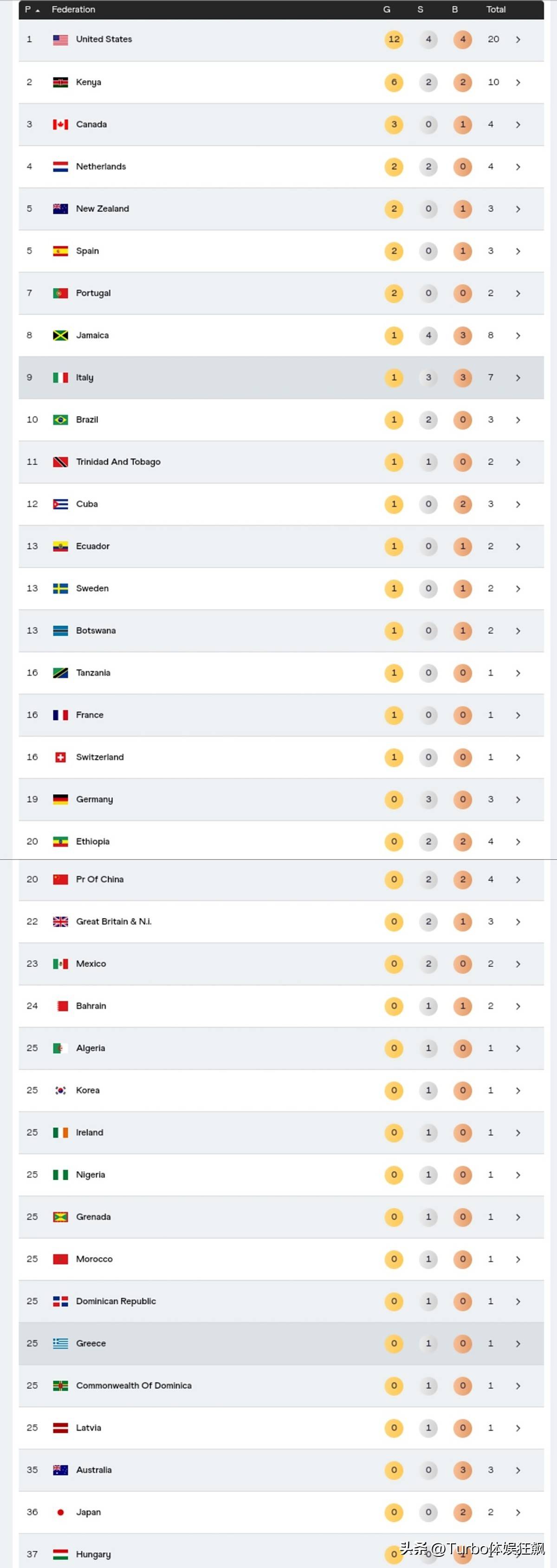This screenshot has width=557, height=1568.
Task: Click Switzerland's flag icon
Action: point(60,757)
